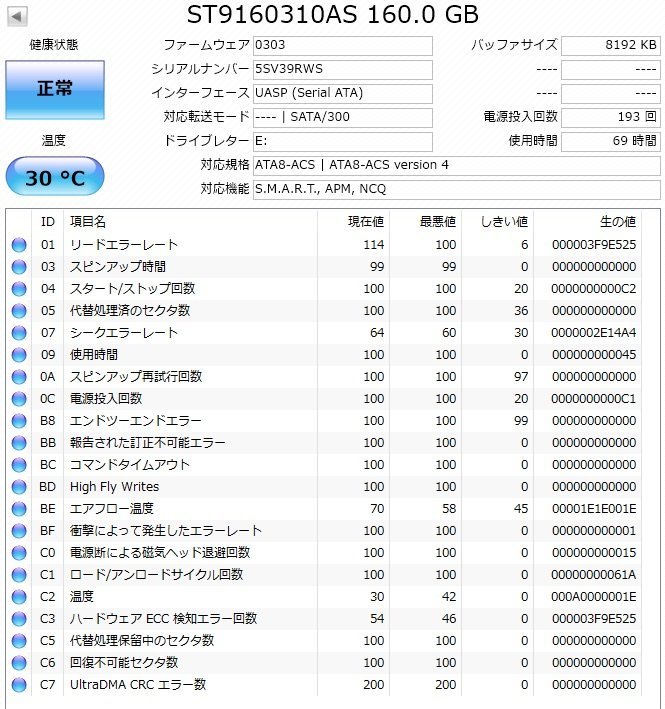The width and height of the screenshot is (665, 709).
Task: Click current value 200 in UltraDMA CRC row
Action: 374,685
